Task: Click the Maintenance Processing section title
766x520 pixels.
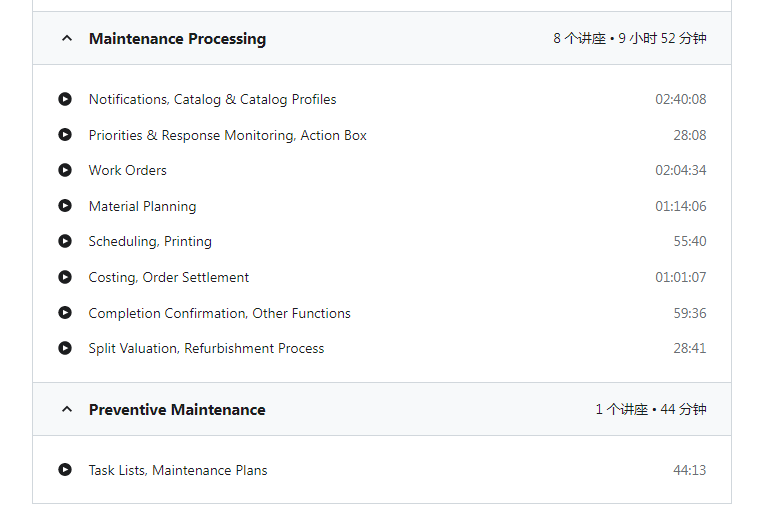Action: tap(177, 39)
